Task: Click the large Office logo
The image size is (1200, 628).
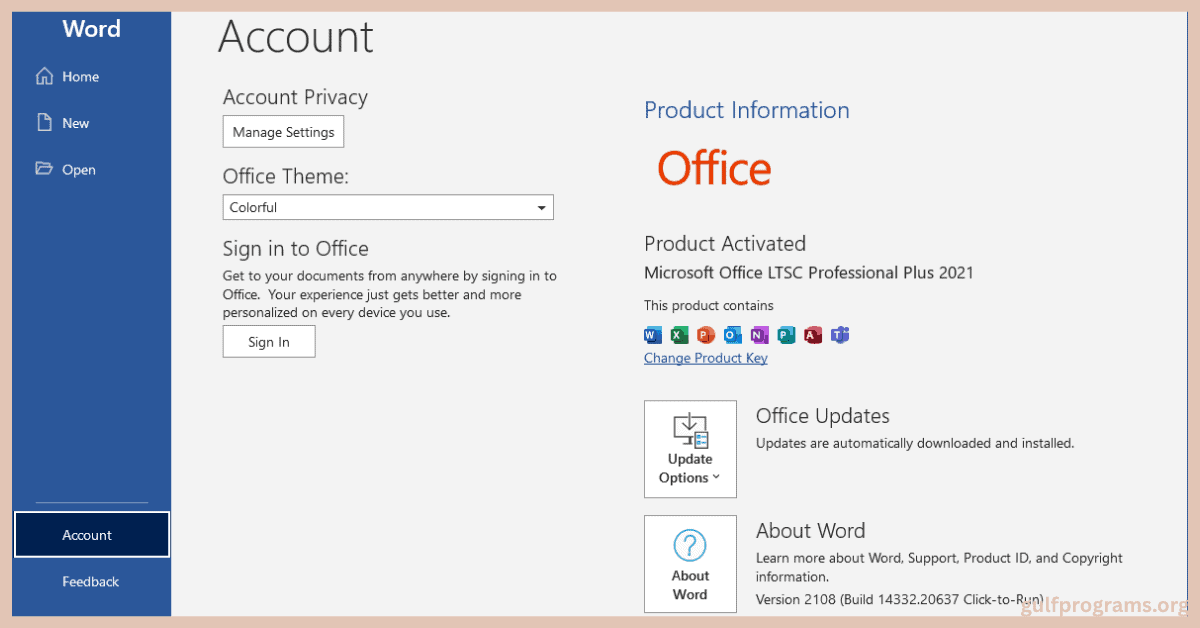Action: [x=714, y=169]
